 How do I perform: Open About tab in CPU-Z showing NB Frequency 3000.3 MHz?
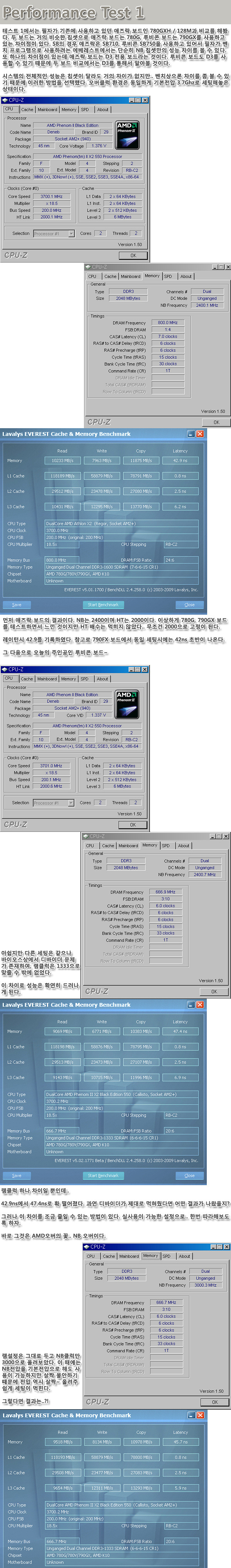(185, 1256)
